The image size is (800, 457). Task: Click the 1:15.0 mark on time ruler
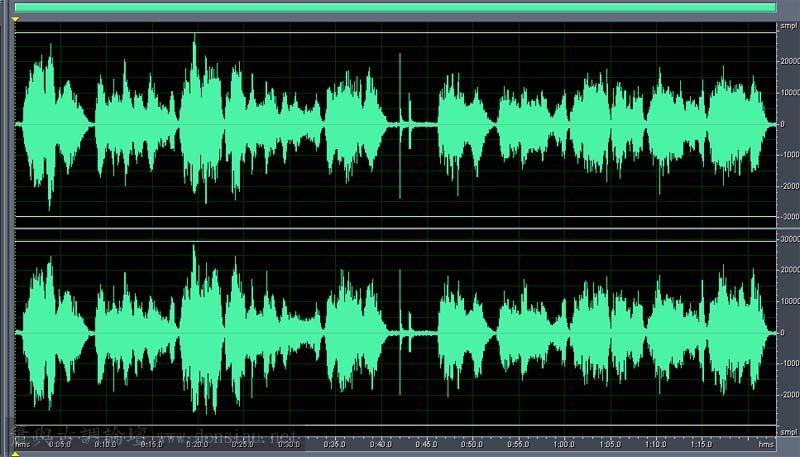[703, 443]
